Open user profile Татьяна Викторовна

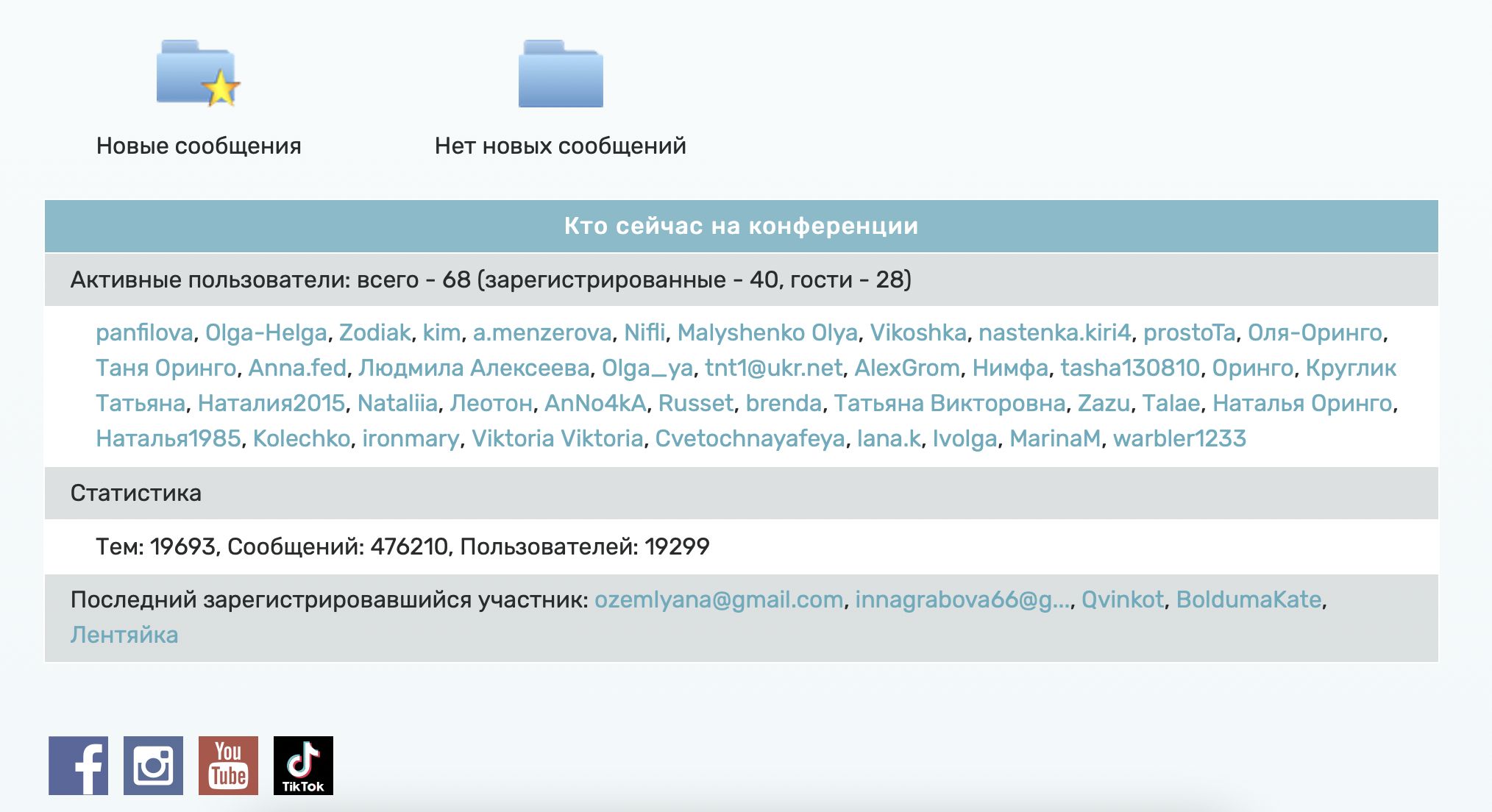950,403
